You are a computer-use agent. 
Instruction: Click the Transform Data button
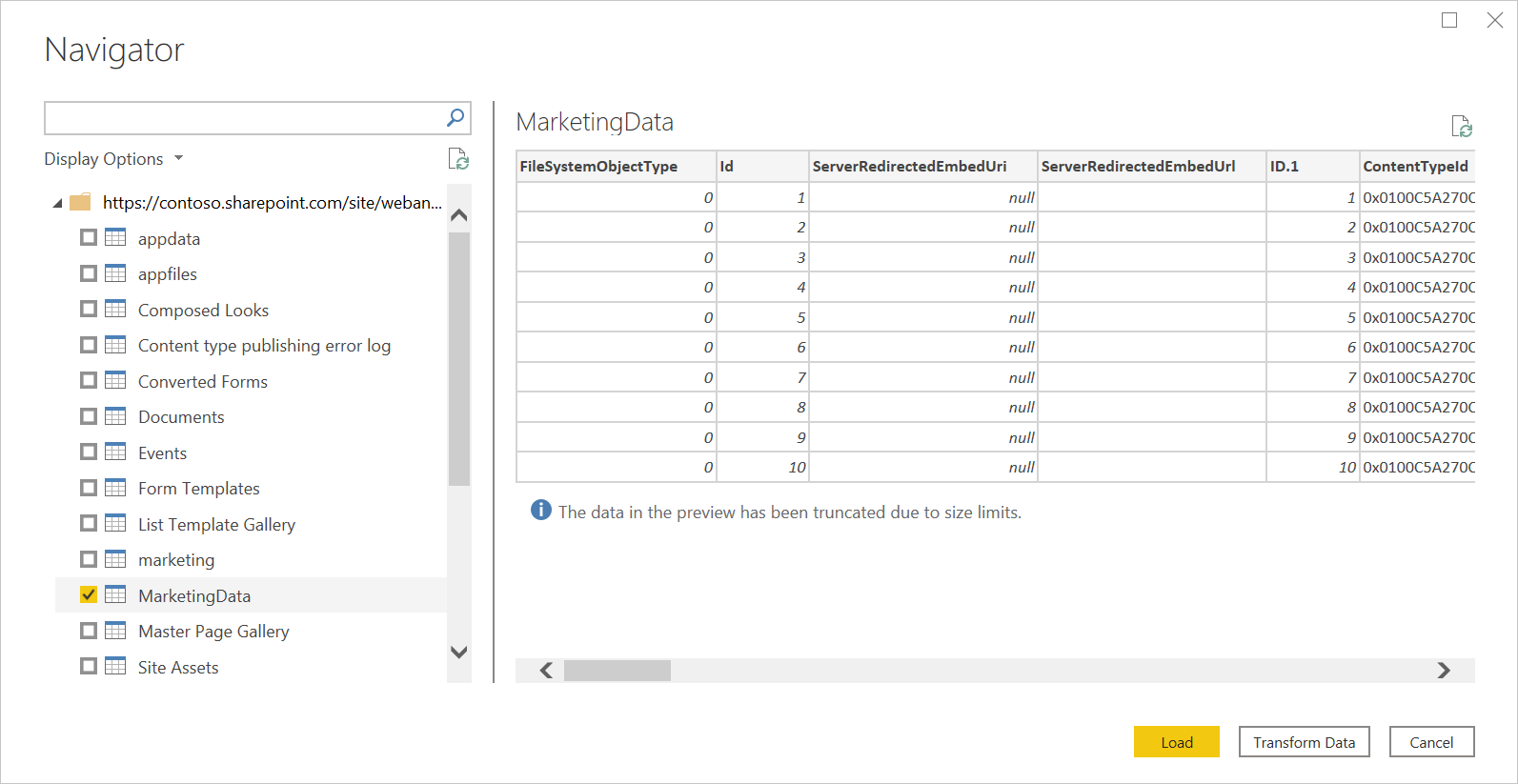[x=1304, y=742]
